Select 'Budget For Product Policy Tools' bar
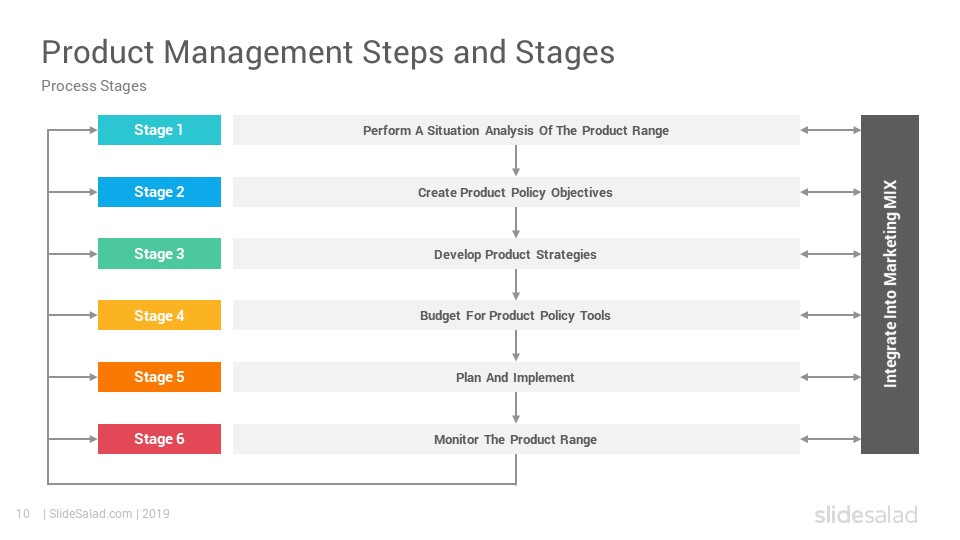This screenshot has height=540, width=960. coord(516,315)
